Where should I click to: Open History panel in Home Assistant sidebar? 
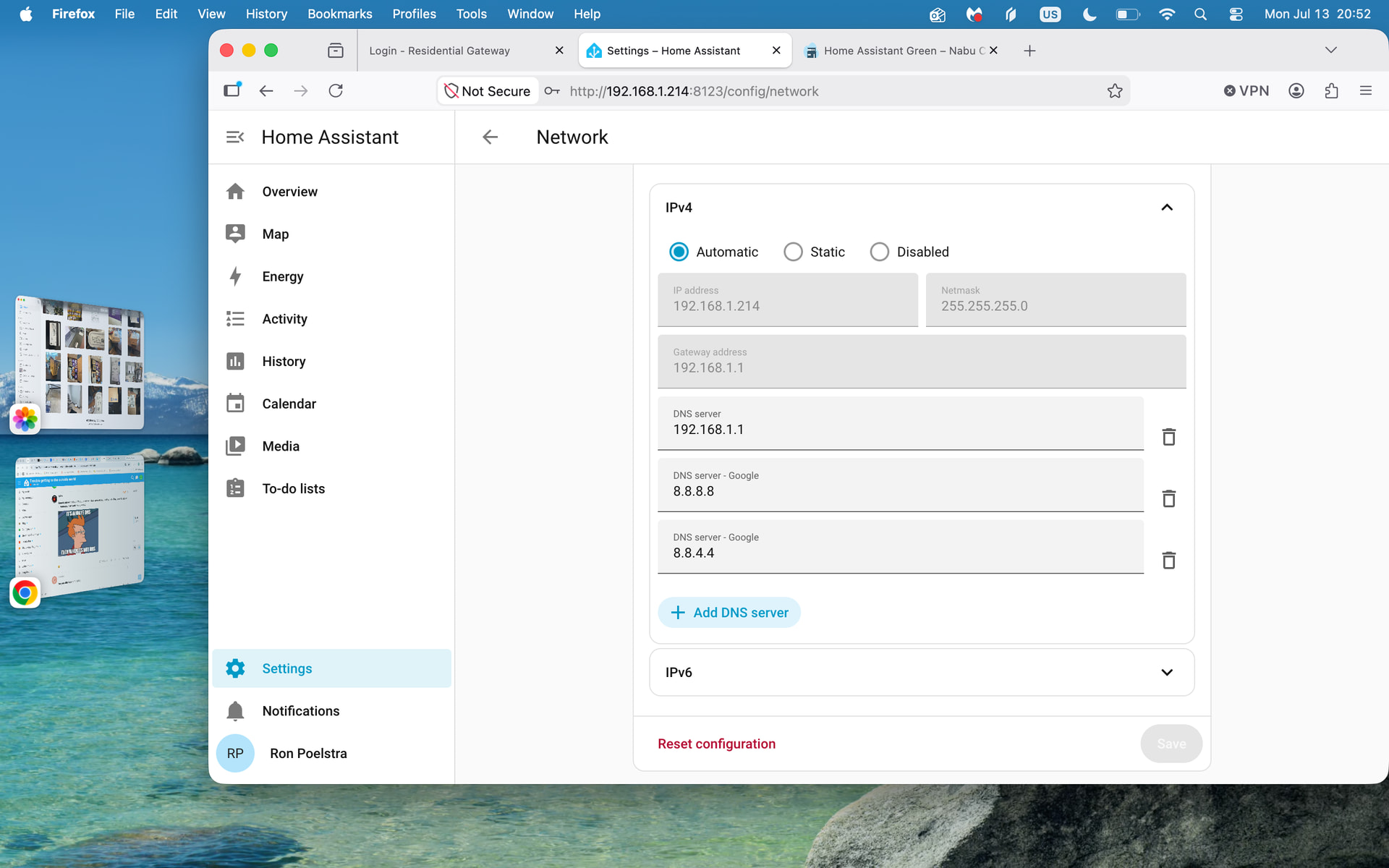pyautogui.click(x=331, y=362)
